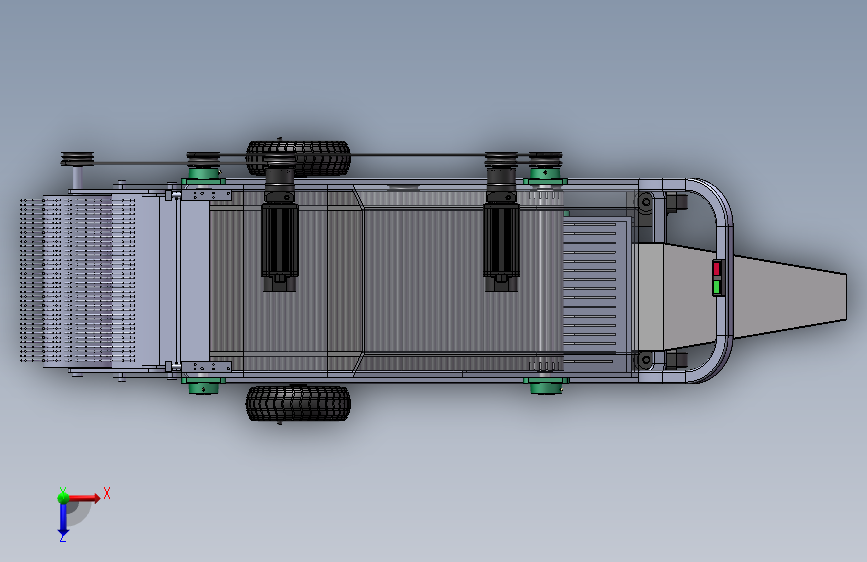
Task: Click the green Y axis dot of the triad
Action: click(x=63, y=498)
